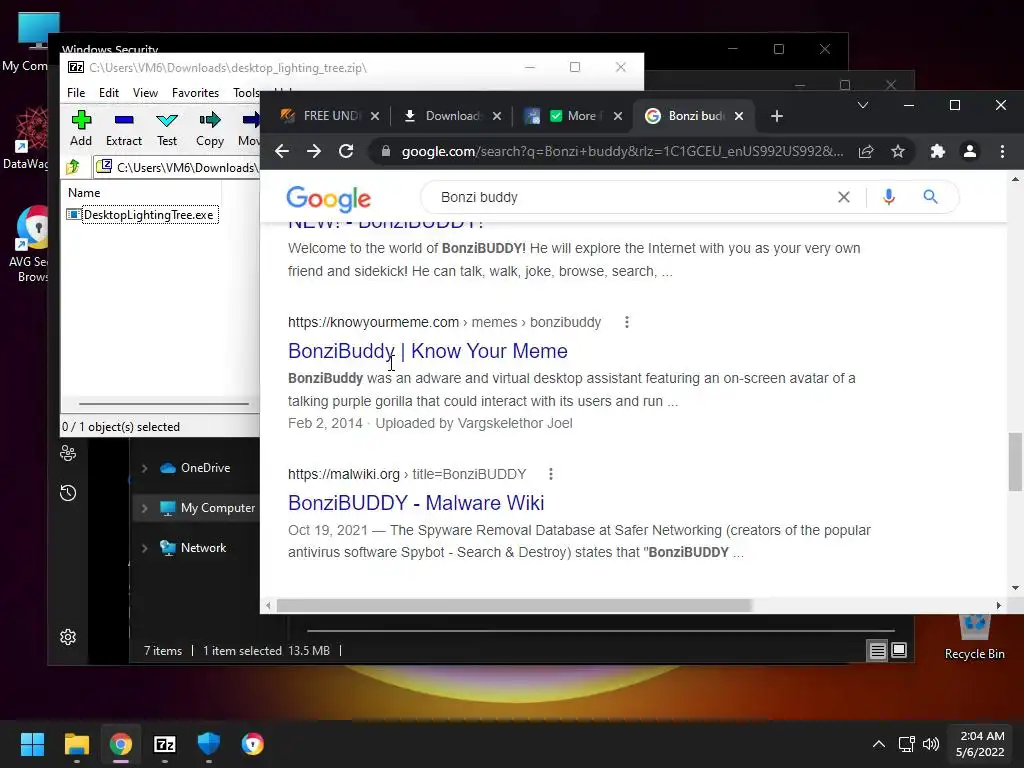Click the 7-Zip Add toolbar icon
1024x768 pixels.
(x=81, y=128)
